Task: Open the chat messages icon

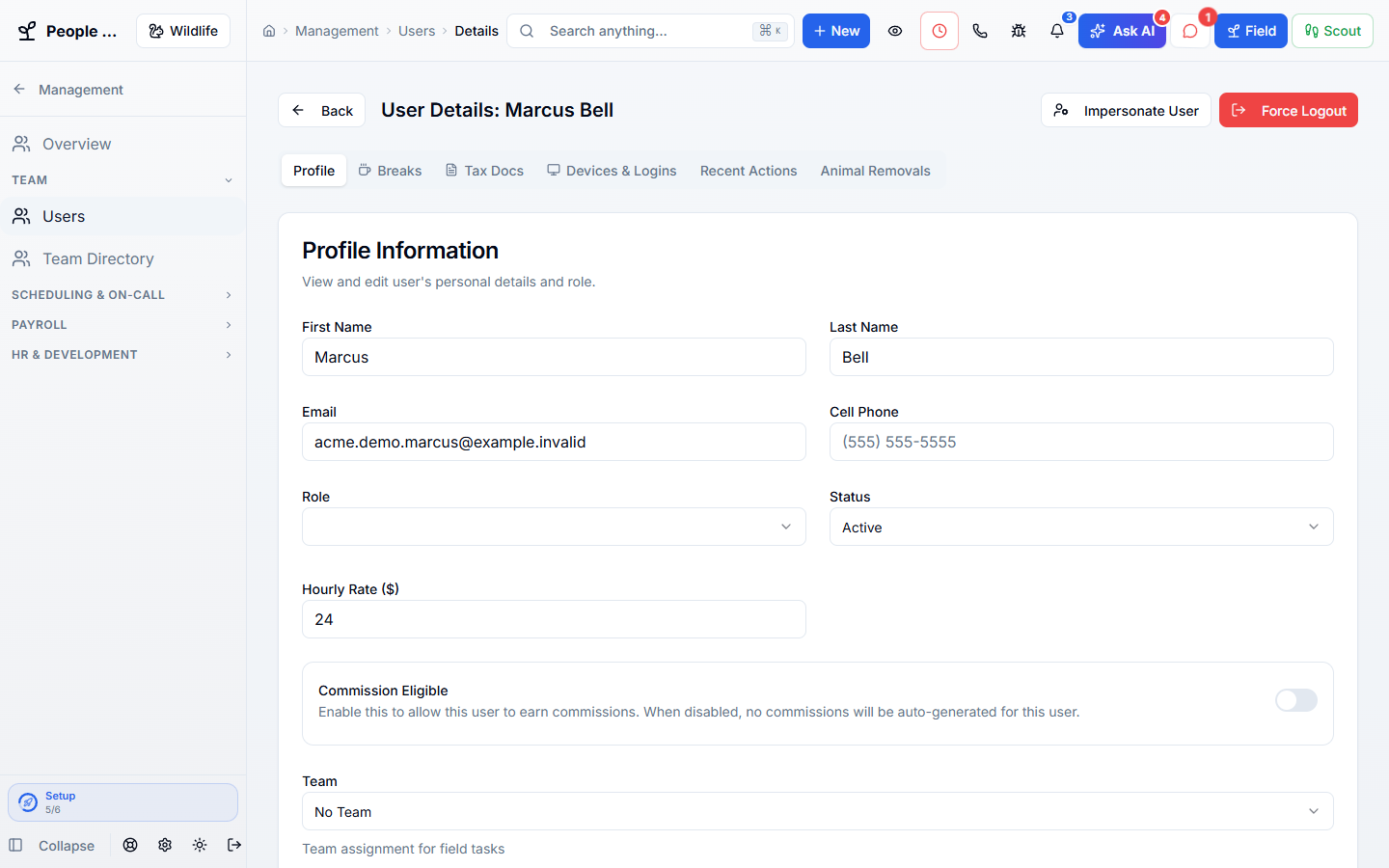Action: pyautogui.click(x=1190, y=31)
